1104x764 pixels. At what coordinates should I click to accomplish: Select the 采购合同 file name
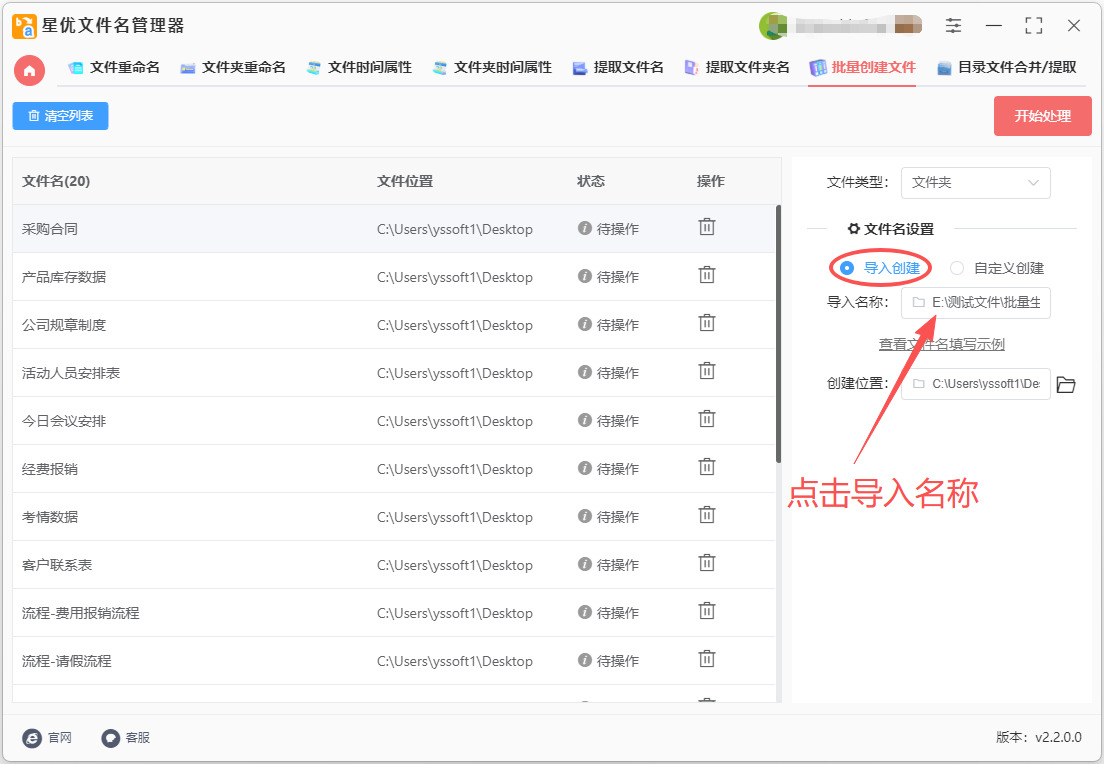point(50,229)
